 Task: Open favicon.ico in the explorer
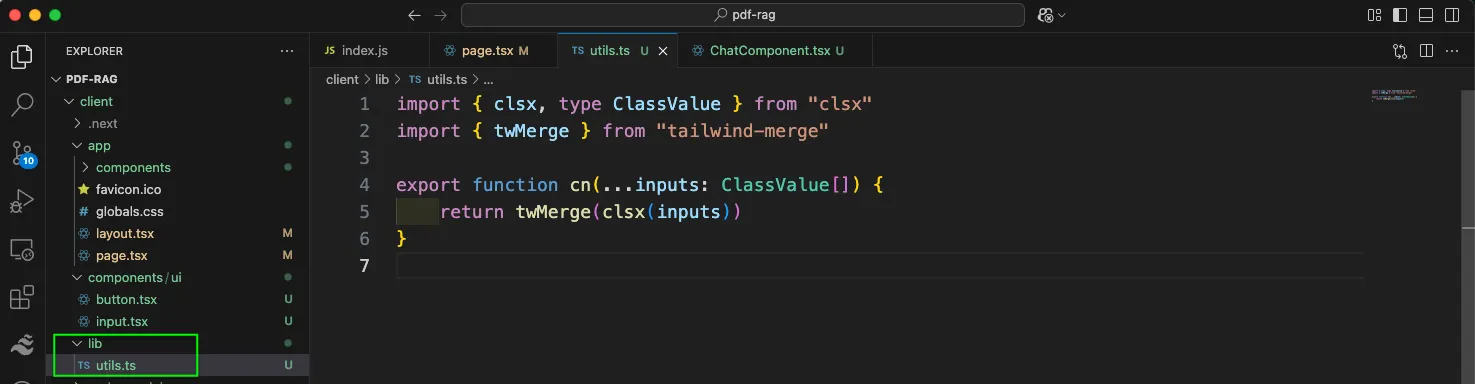tap(178, 189)
